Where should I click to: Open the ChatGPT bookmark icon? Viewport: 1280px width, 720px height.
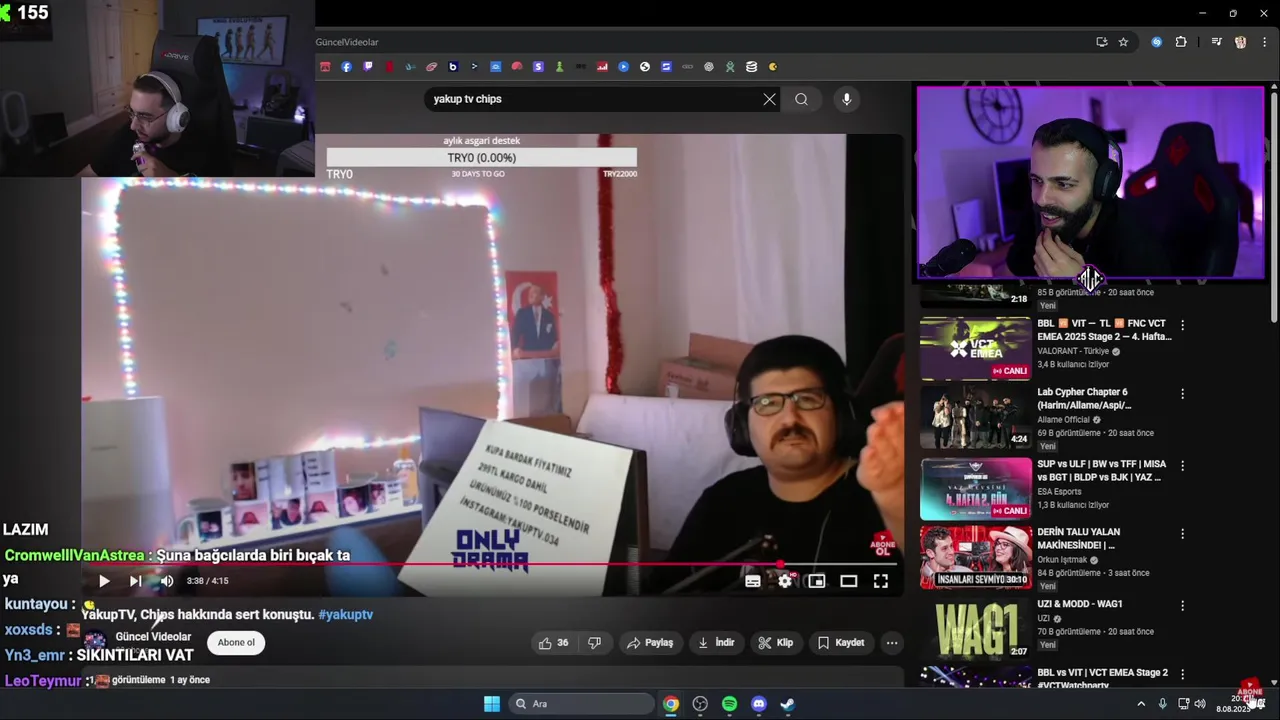tap(708, 67)
